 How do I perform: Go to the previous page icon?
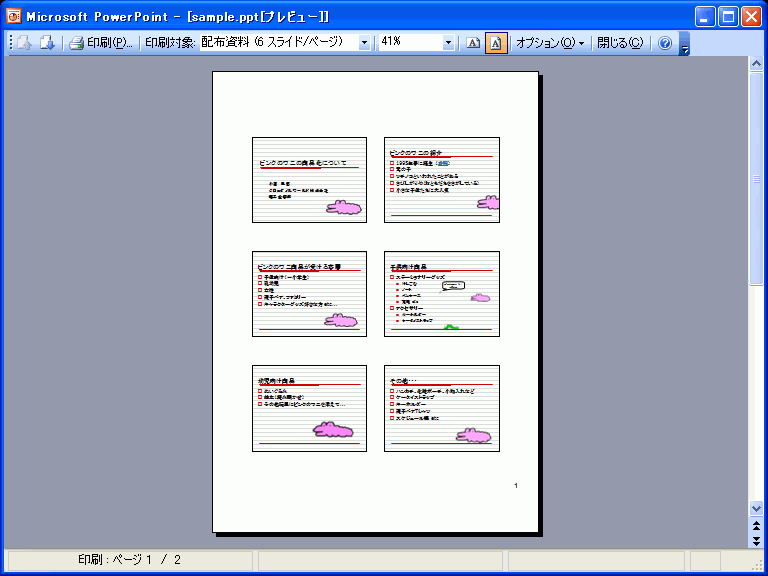pos(23,43)
